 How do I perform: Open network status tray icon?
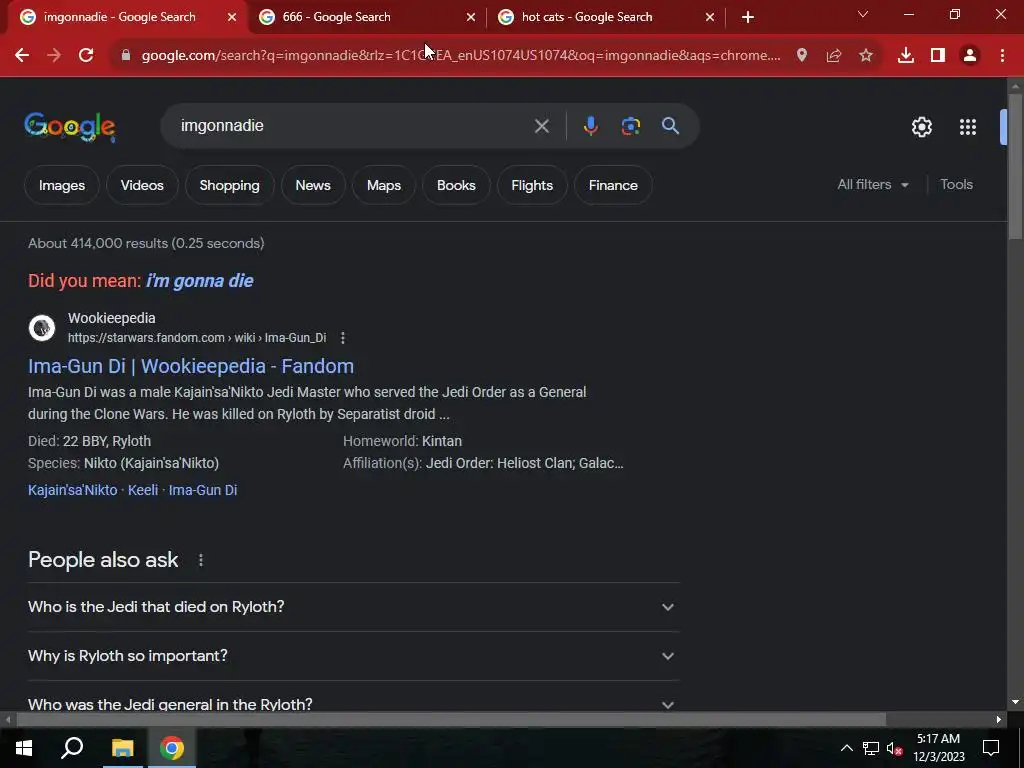871,748
